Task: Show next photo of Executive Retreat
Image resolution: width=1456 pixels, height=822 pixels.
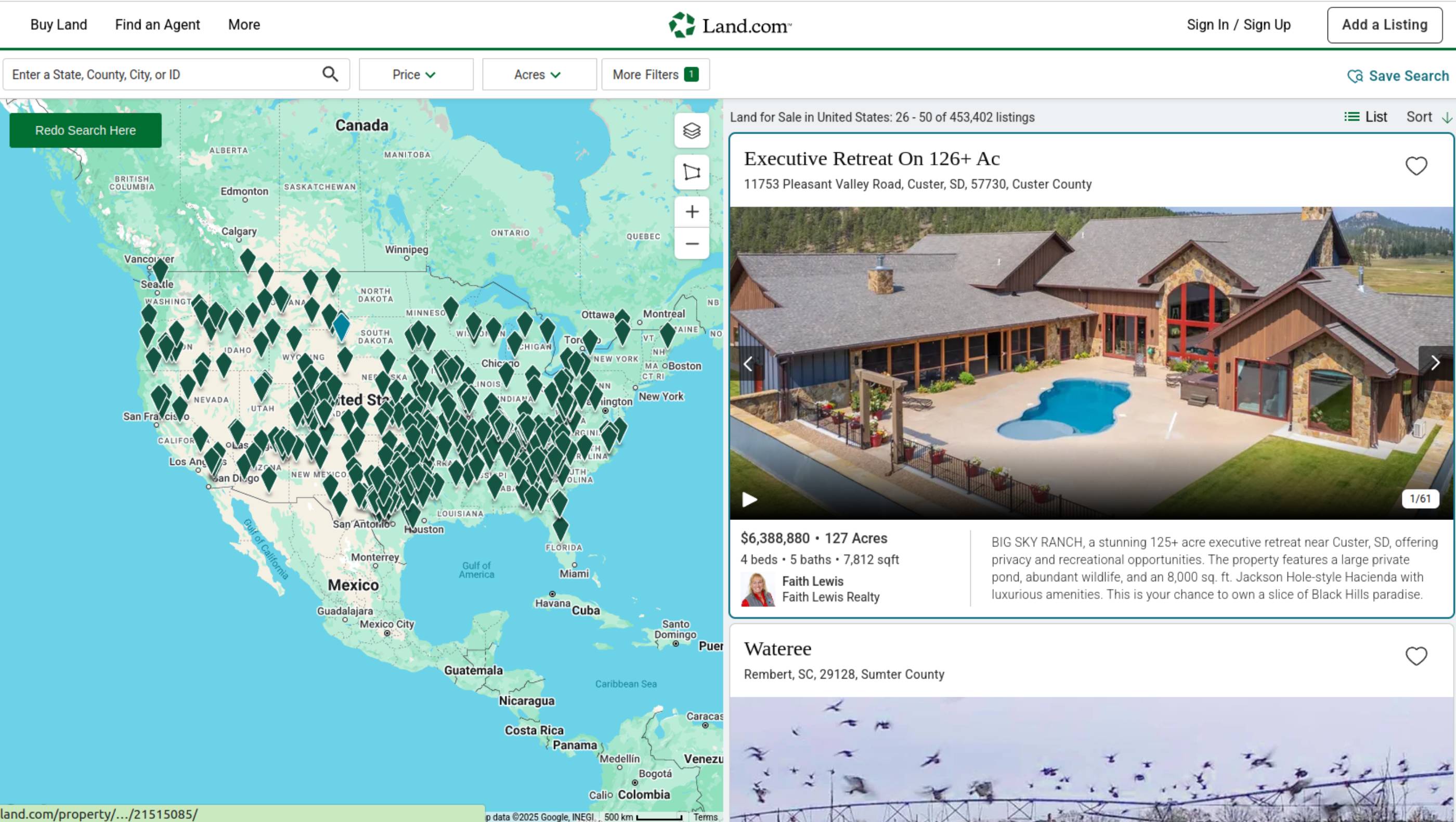Action: pyautogui.click(x=1435, y=363)
